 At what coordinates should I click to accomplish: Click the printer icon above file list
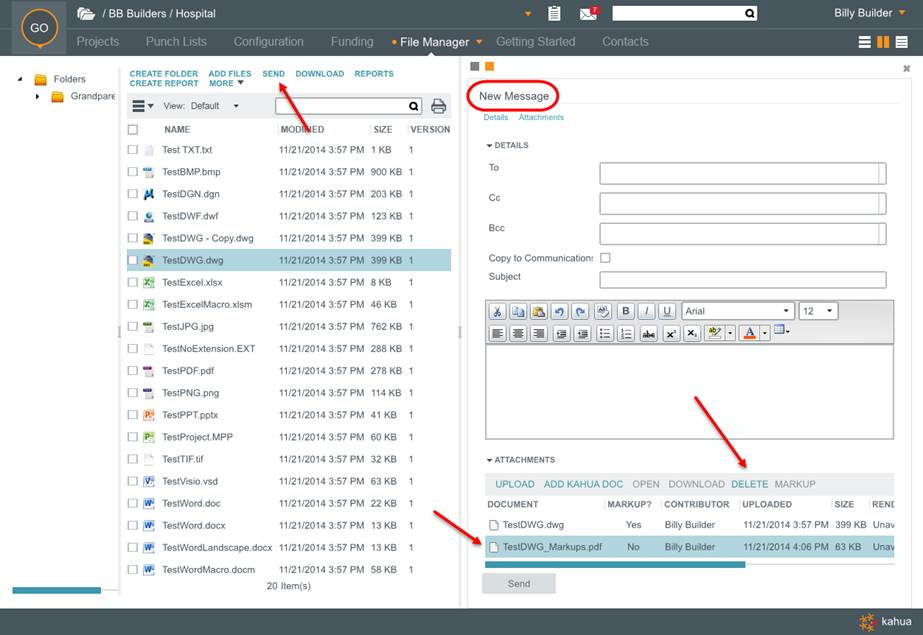(438, 106)
